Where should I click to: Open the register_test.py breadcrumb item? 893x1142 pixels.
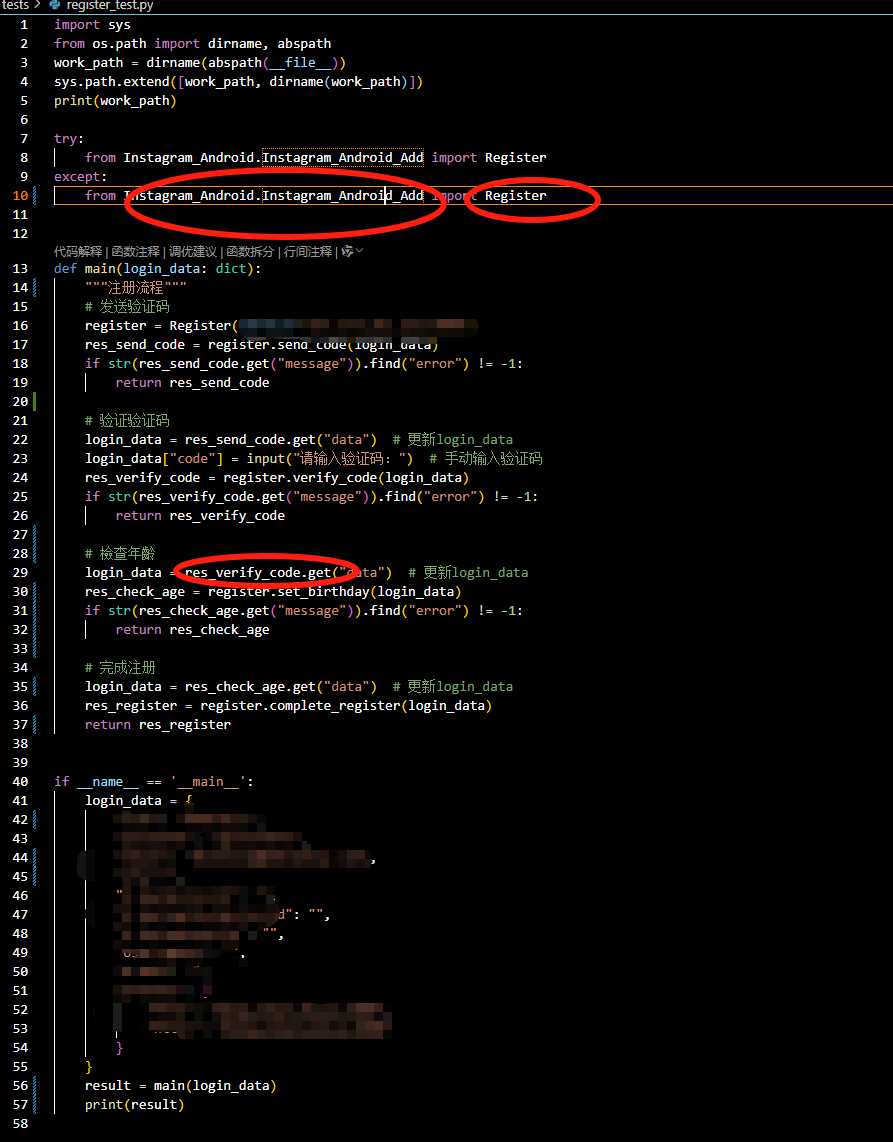110,5
